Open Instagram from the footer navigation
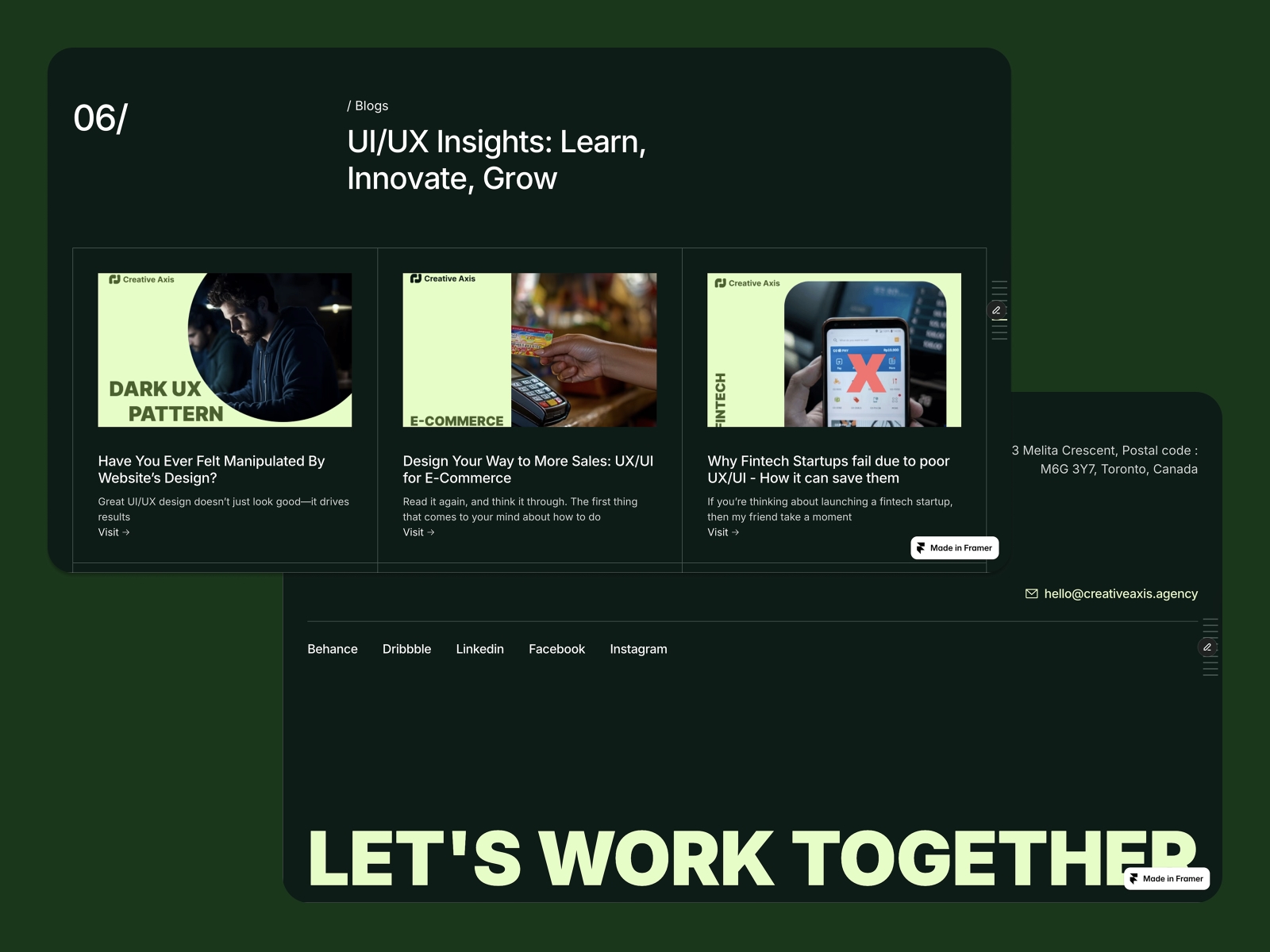Image resolution: width=1270 pixels, height=952 pixels. (x=638, y=649)
